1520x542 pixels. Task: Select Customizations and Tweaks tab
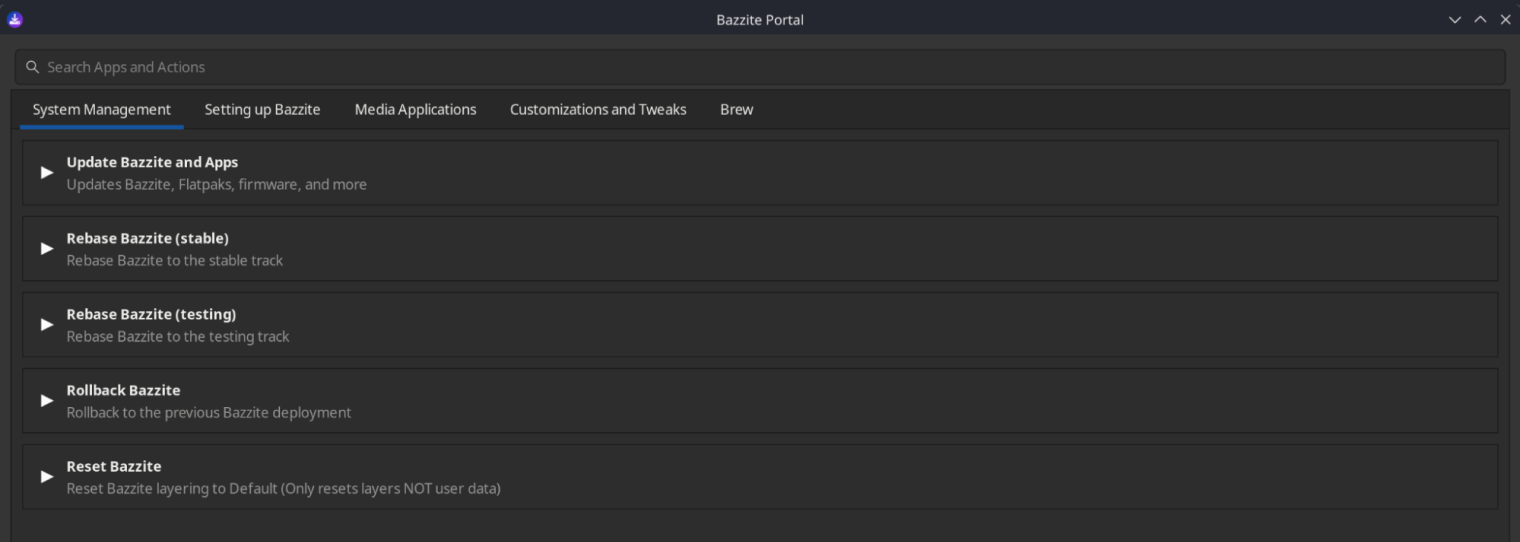(598, 110)
